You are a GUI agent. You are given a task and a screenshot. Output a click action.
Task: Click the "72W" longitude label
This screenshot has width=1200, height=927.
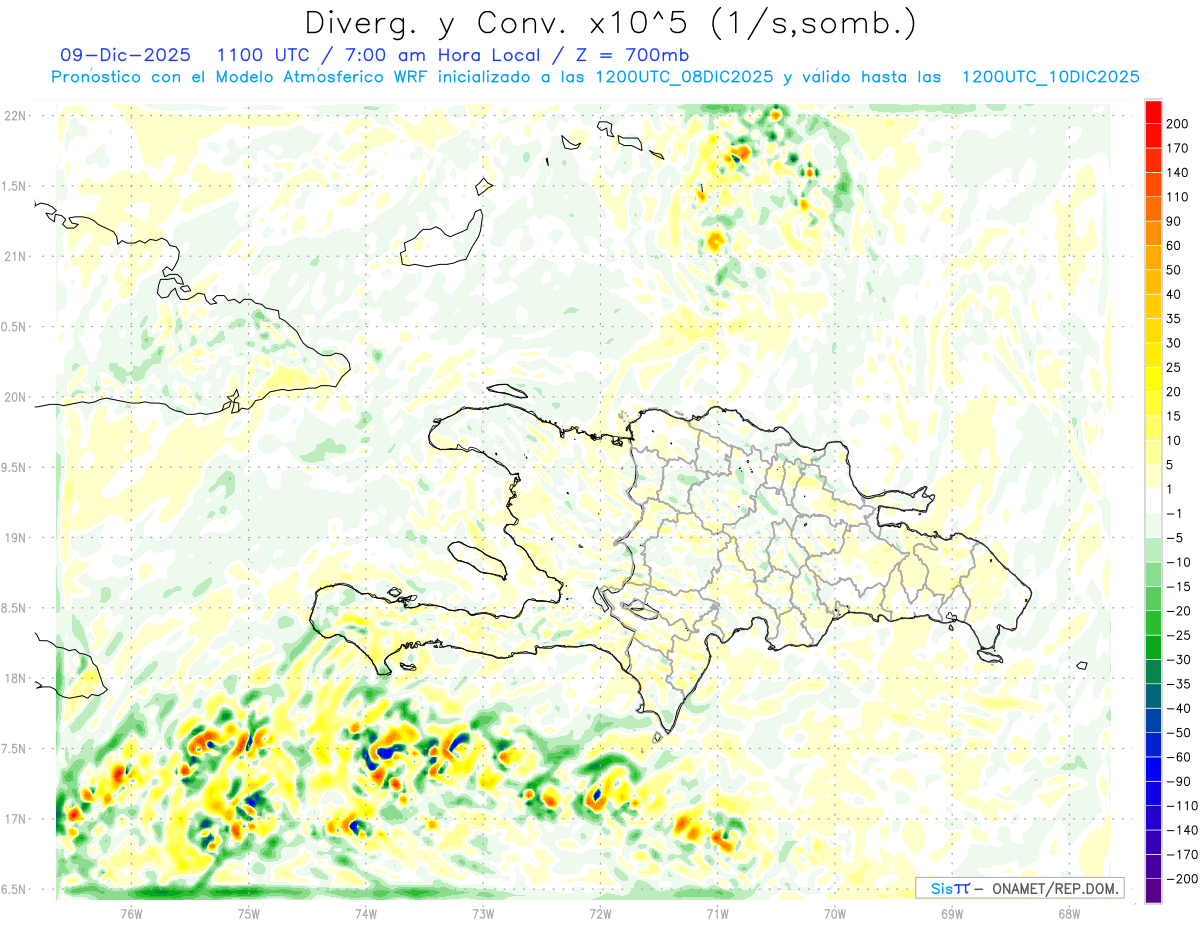coord(600,914)
